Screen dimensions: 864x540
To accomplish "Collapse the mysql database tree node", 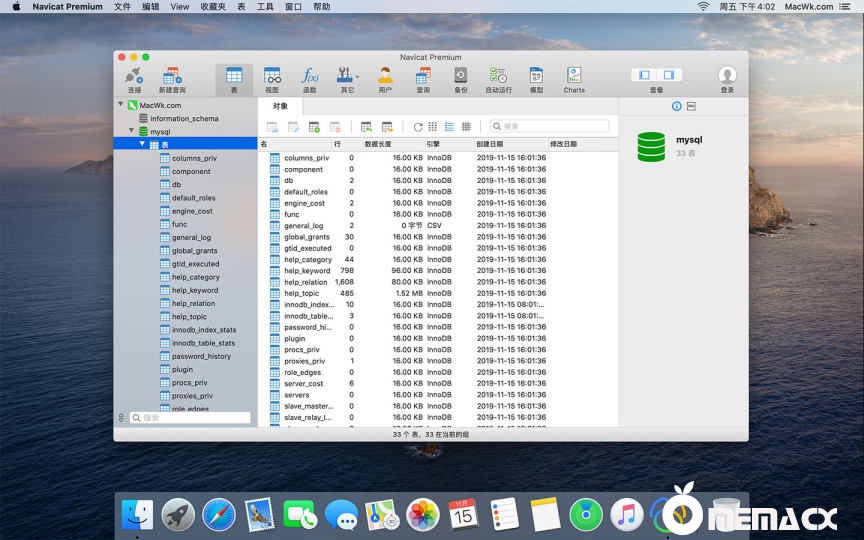I will (x=131, y=131).
